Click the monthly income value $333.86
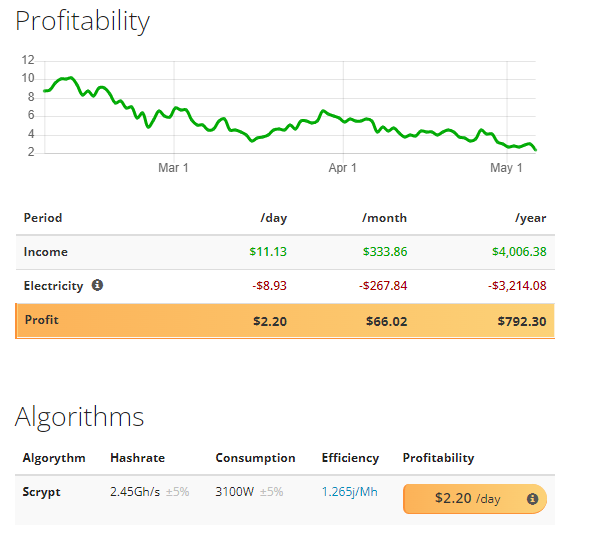595x537 pixels. click(385, 252)
